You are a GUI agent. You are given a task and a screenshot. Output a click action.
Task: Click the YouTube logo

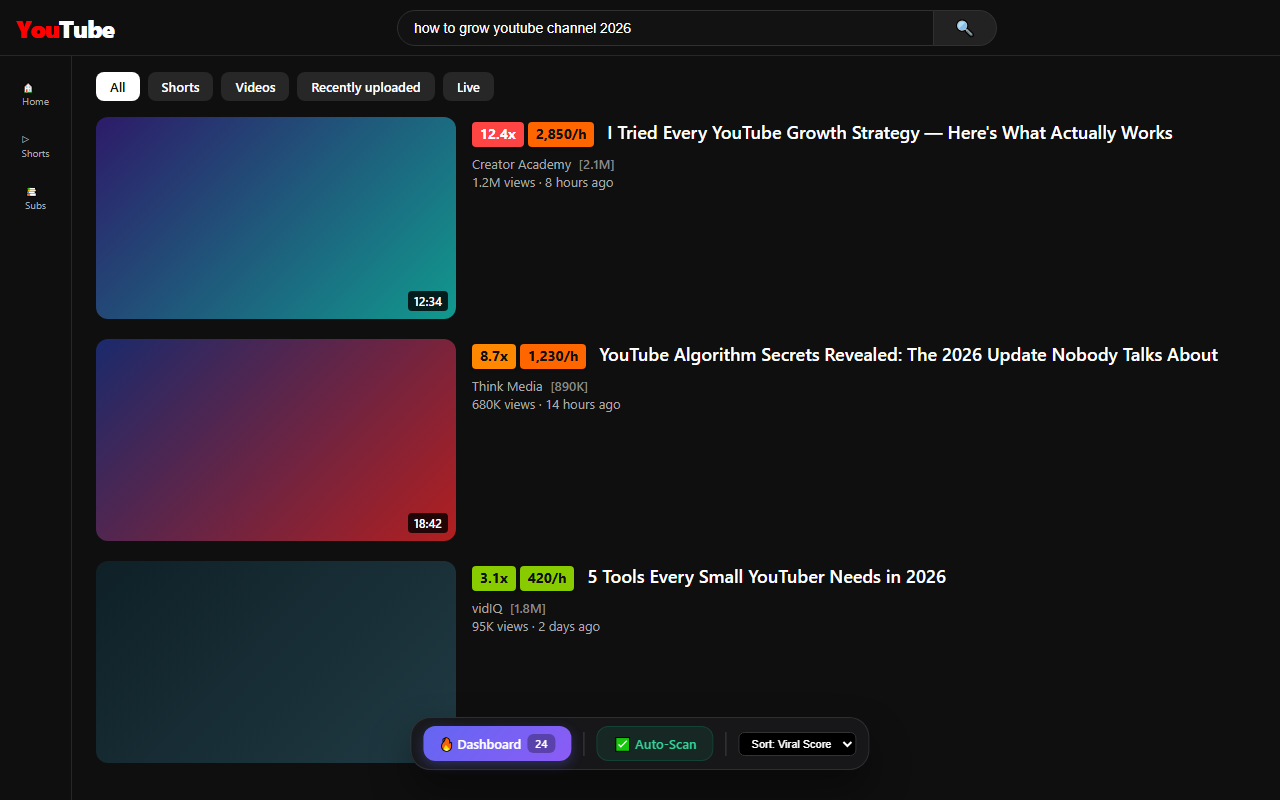(64, 28)
